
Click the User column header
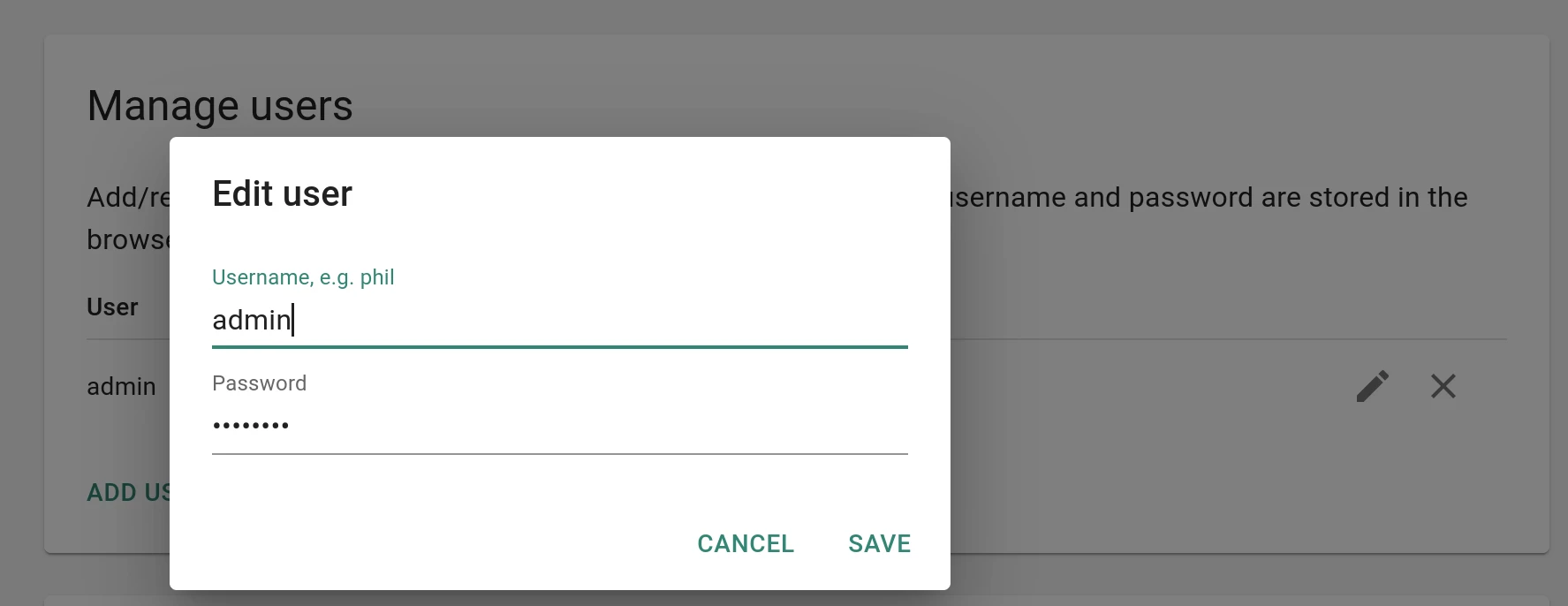pos(112,307)
